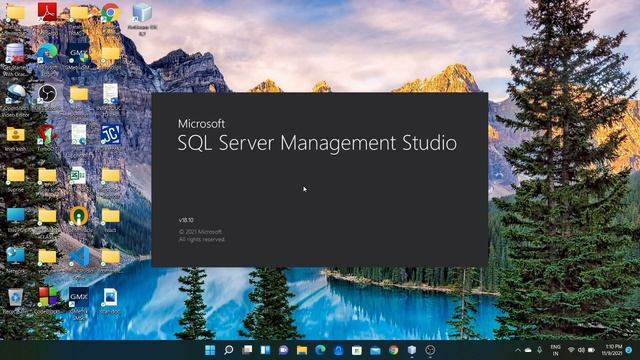Select the blue JC application icon
The width and height of the screenshot is (640, 360).
(x=111, y=134)
